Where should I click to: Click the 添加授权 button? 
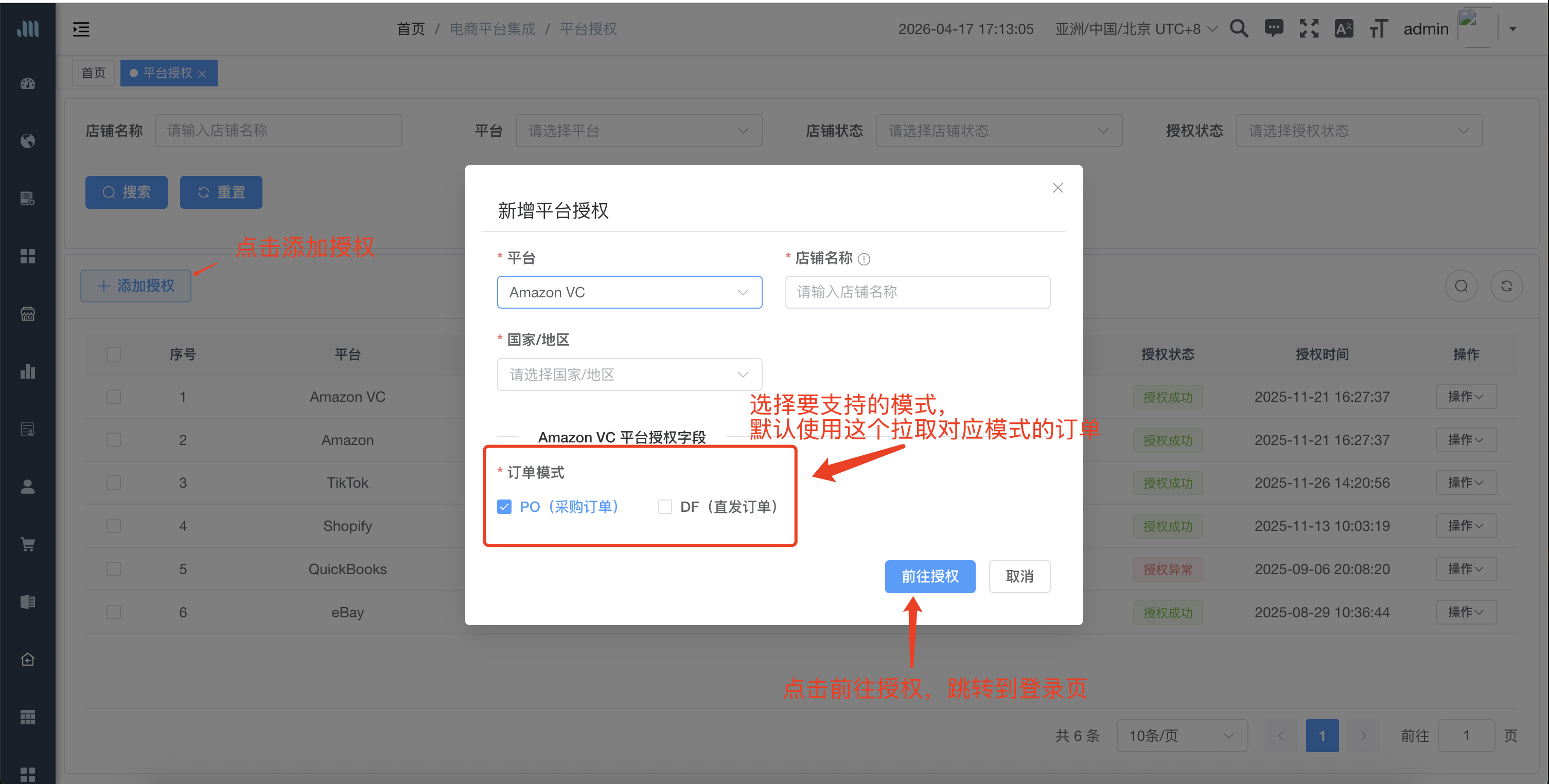coord(136,286)
